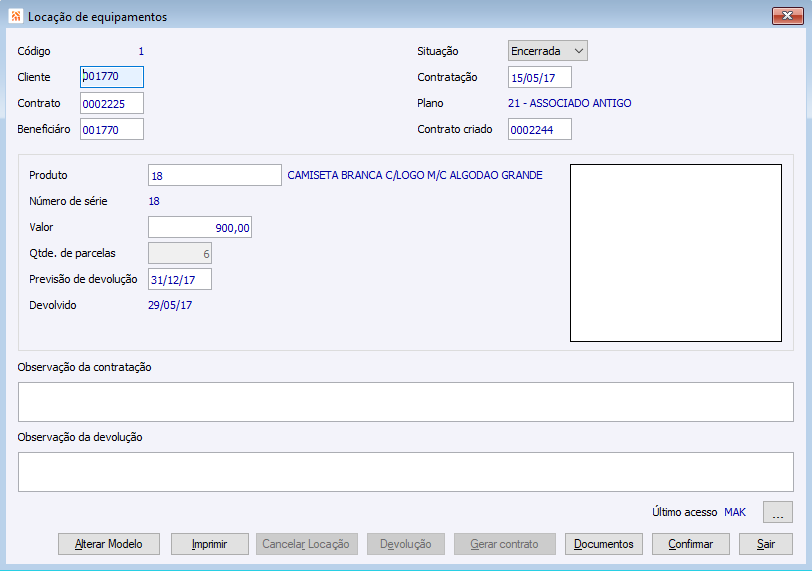The height and width of the screenshot is (571, 812).
Task: Click the Situação label
Action: [x=438, y=51]
